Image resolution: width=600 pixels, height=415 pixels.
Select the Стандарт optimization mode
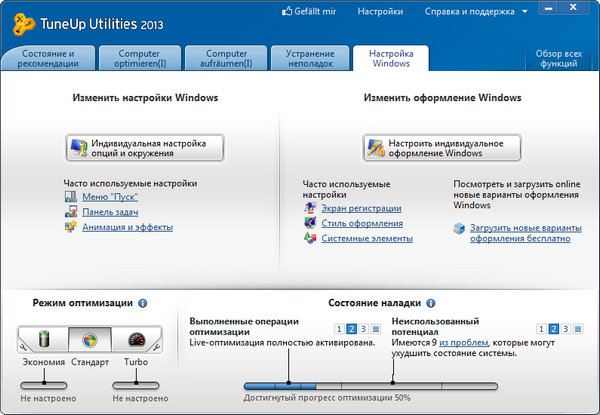(x=90, y=339)
